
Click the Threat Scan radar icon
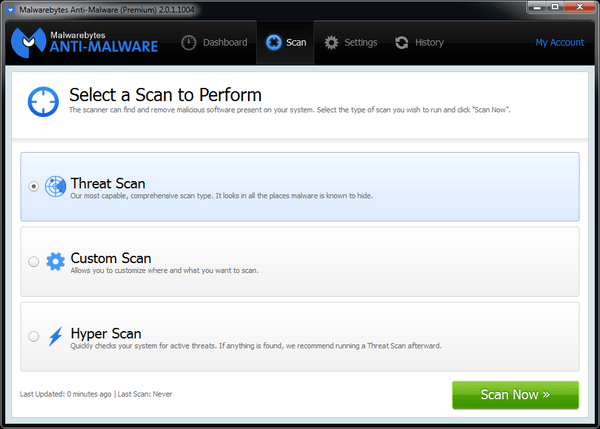pos(55,186)
